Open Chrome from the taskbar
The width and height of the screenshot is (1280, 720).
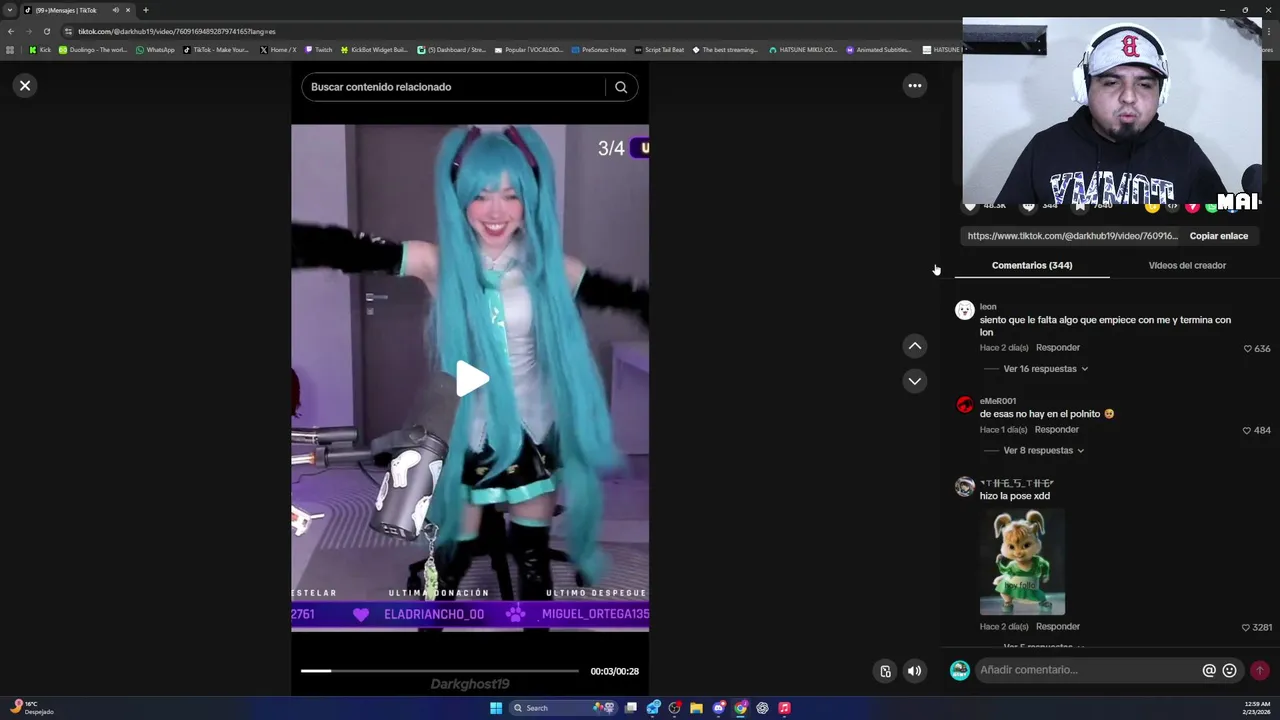[741, 708]
